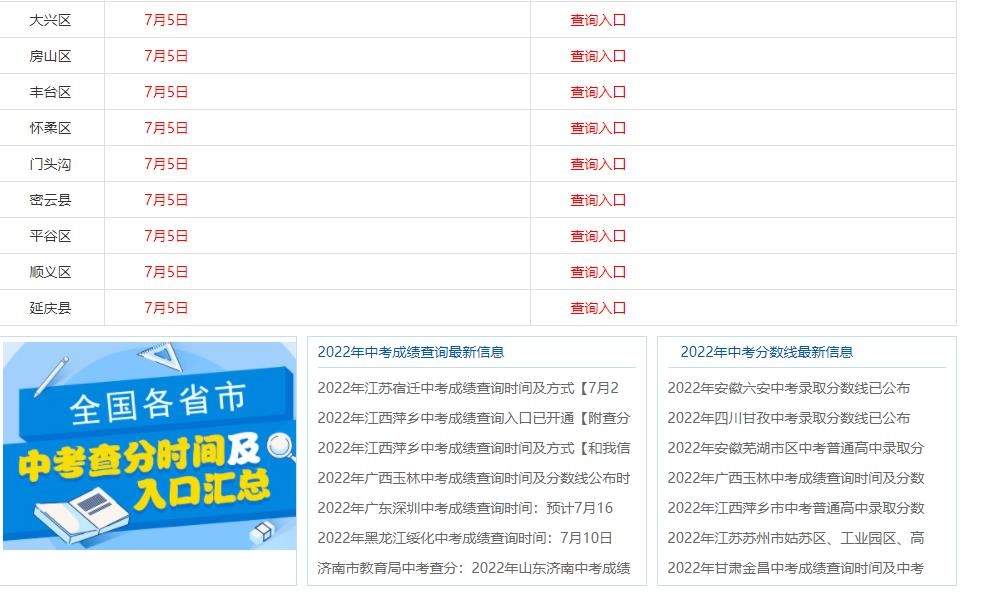Image resolution: width=1004 pixels, height=594 pixels.
Task: Click 济南市教育局中考查分 article link
Action: (474, 568)
